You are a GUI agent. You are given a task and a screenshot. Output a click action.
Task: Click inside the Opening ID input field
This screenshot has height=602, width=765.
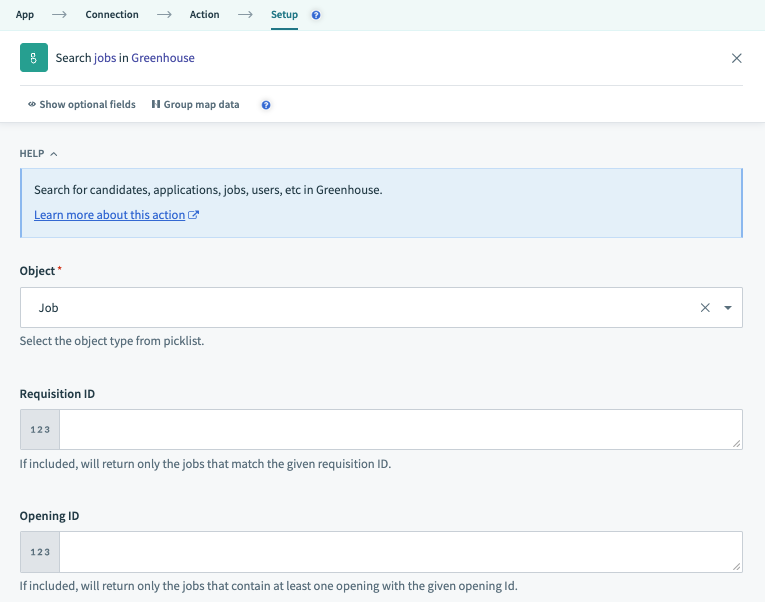400,552
